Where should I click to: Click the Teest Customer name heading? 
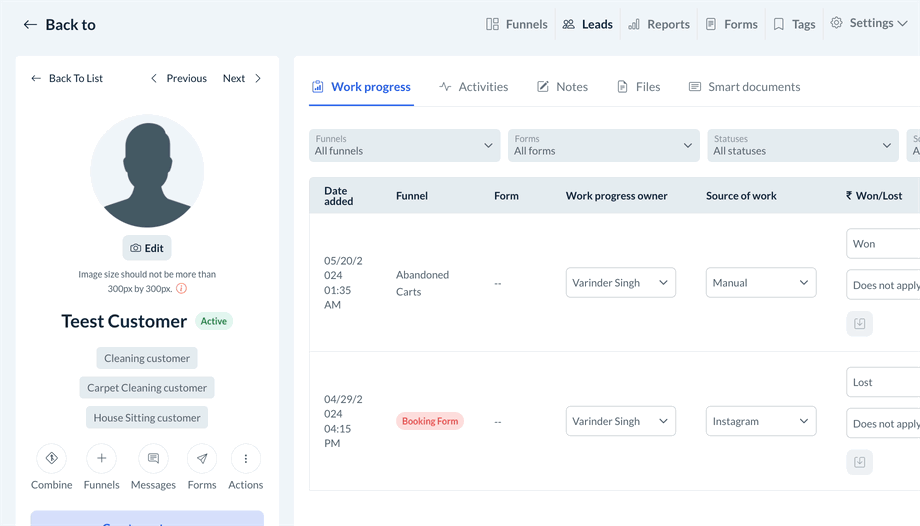(124, 321)
